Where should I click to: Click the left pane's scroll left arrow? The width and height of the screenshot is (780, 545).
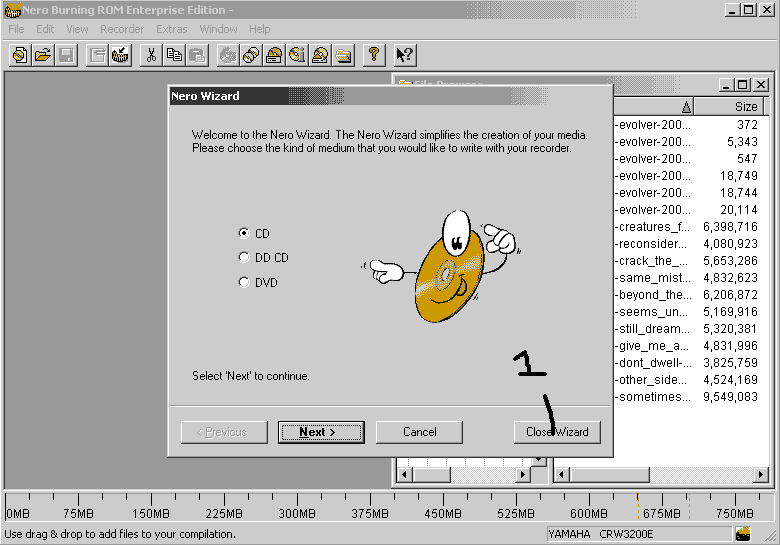(404, 475)
